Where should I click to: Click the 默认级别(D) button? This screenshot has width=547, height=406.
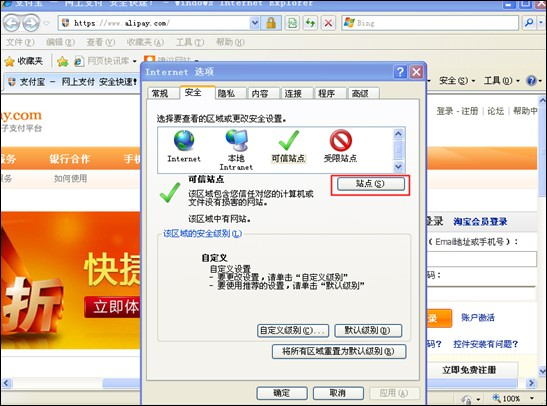pos(368,331)
